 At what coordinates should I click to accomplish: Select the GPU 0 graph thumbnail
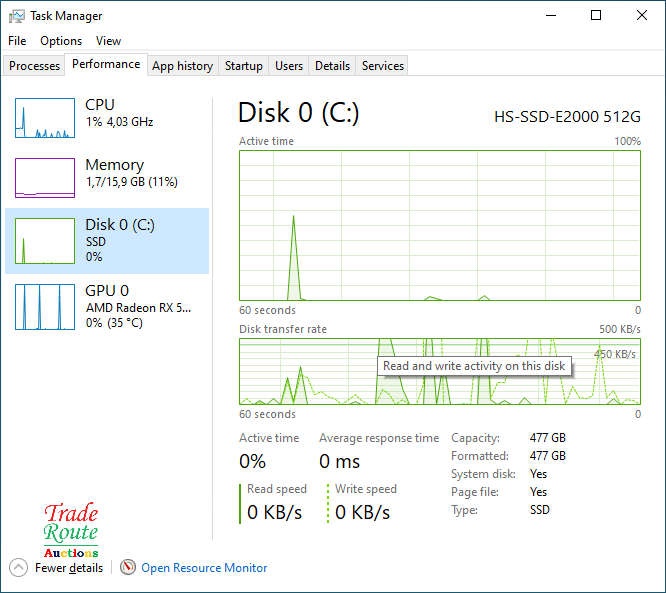[45, 307]
